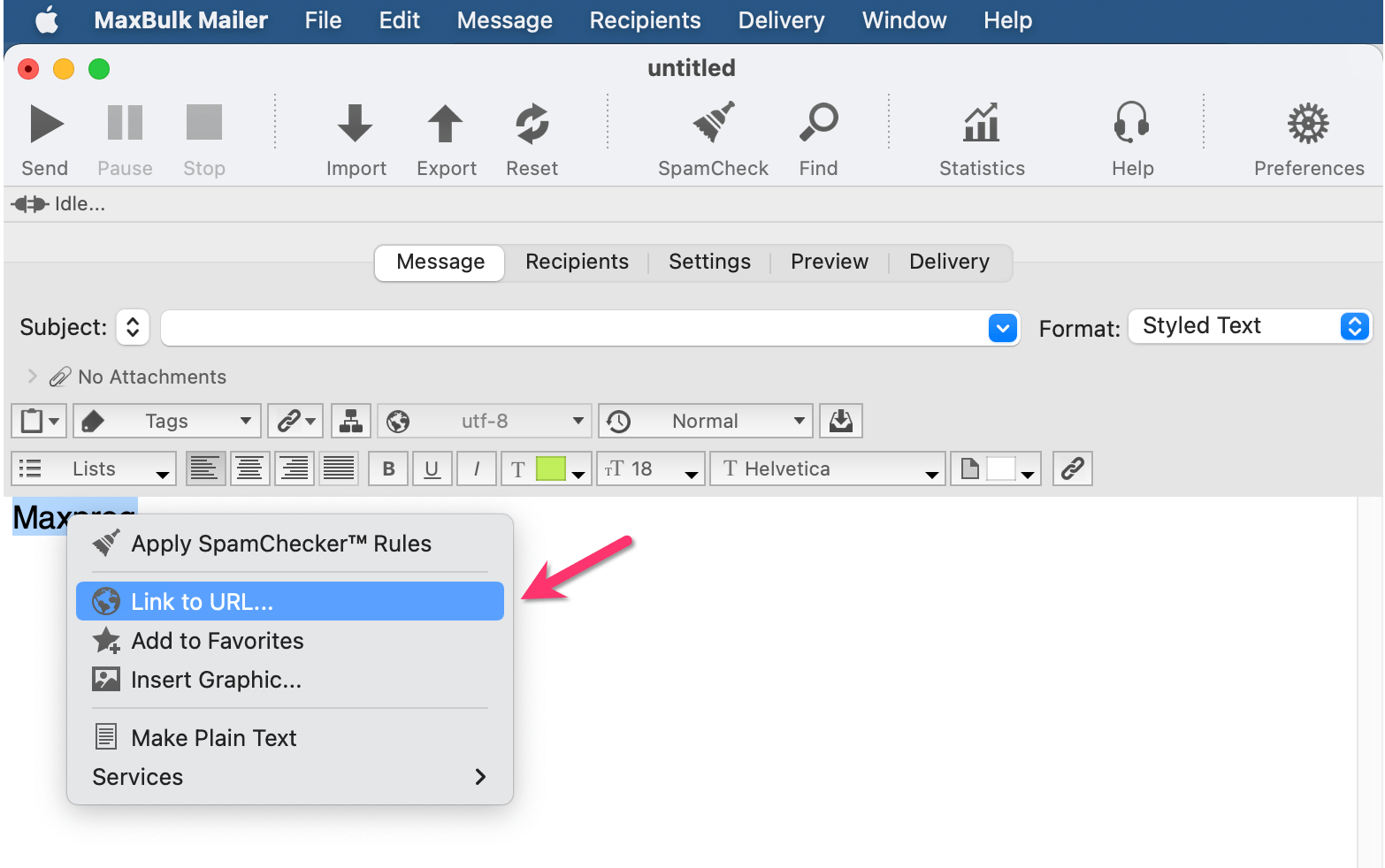Open the Edit menu
This screenshot has width=1385, height=868.
pos(400,20)
